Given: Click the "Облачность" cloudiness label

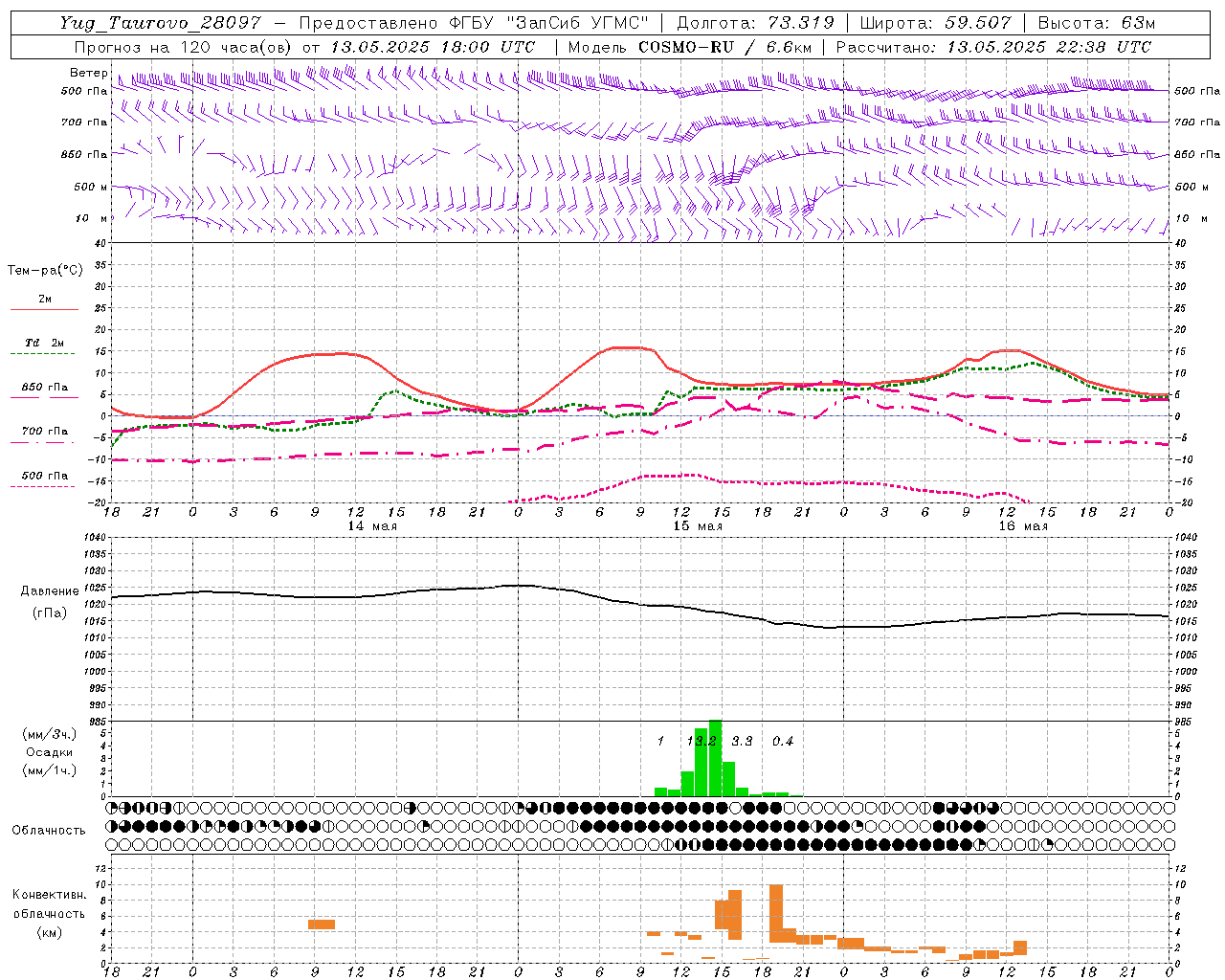Looking at the screenshot, I should click(x=49, y=830).
